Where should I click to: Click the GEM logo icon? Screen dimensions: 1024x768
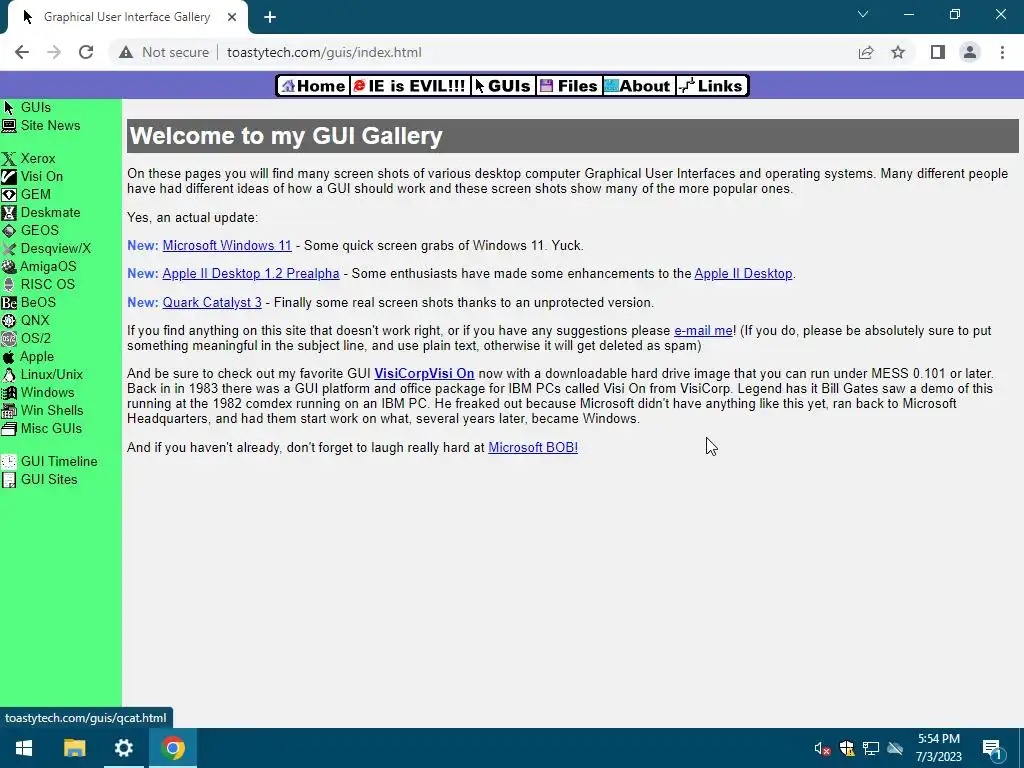click(8, 195)
